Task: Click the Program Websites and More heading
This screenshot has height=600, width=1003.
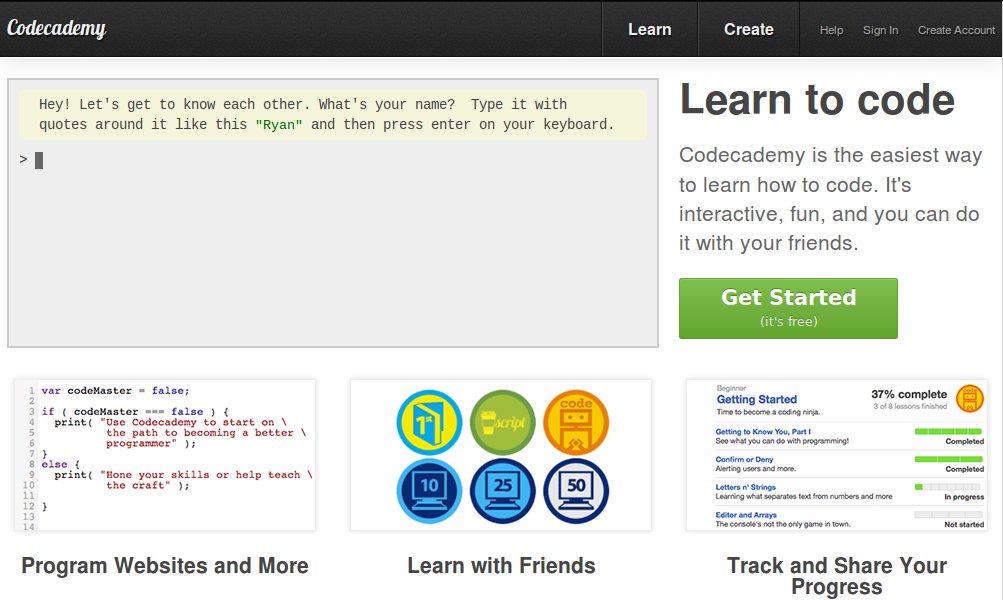Action: [x=165, y=565]
